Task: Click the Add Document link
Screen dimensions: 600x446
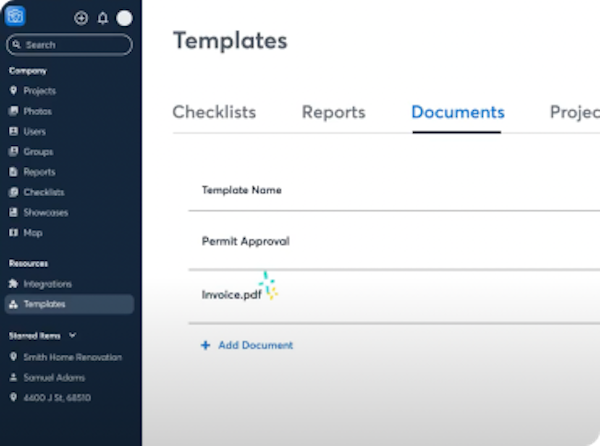Action: 255,345
